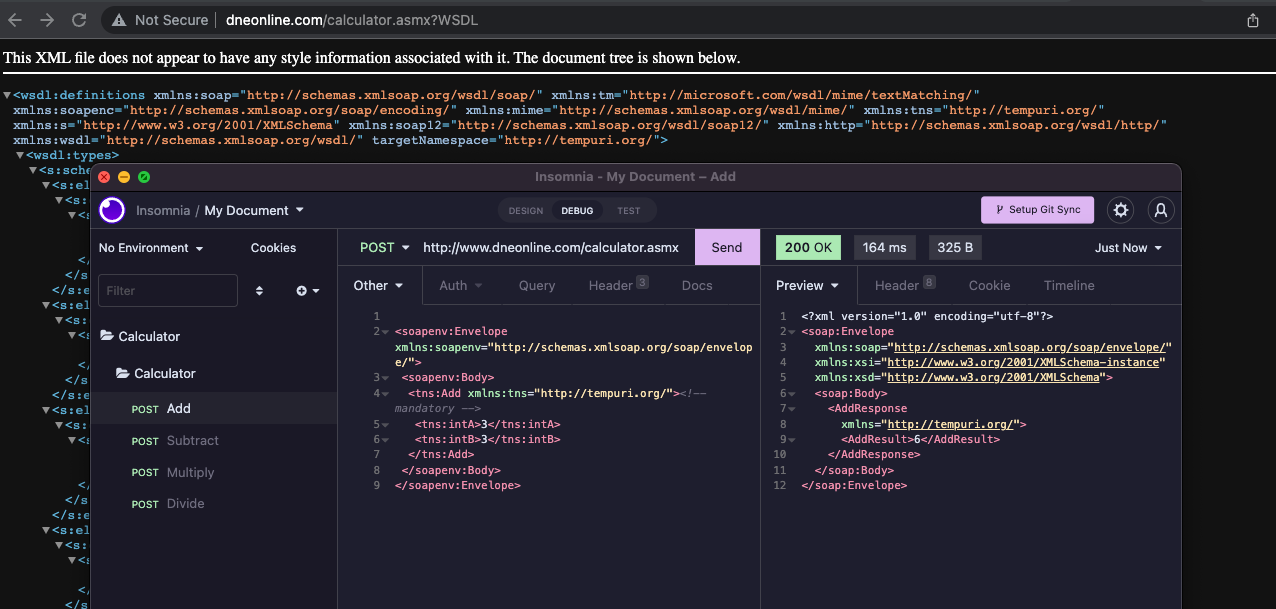Open Insomnia settings gear
Screen dimensions: 1276x609
1121,210
